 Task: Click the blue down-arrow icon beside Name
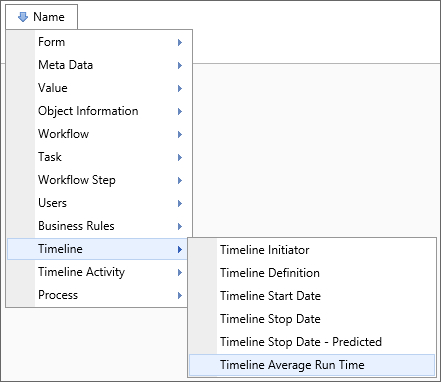(23, 17)
